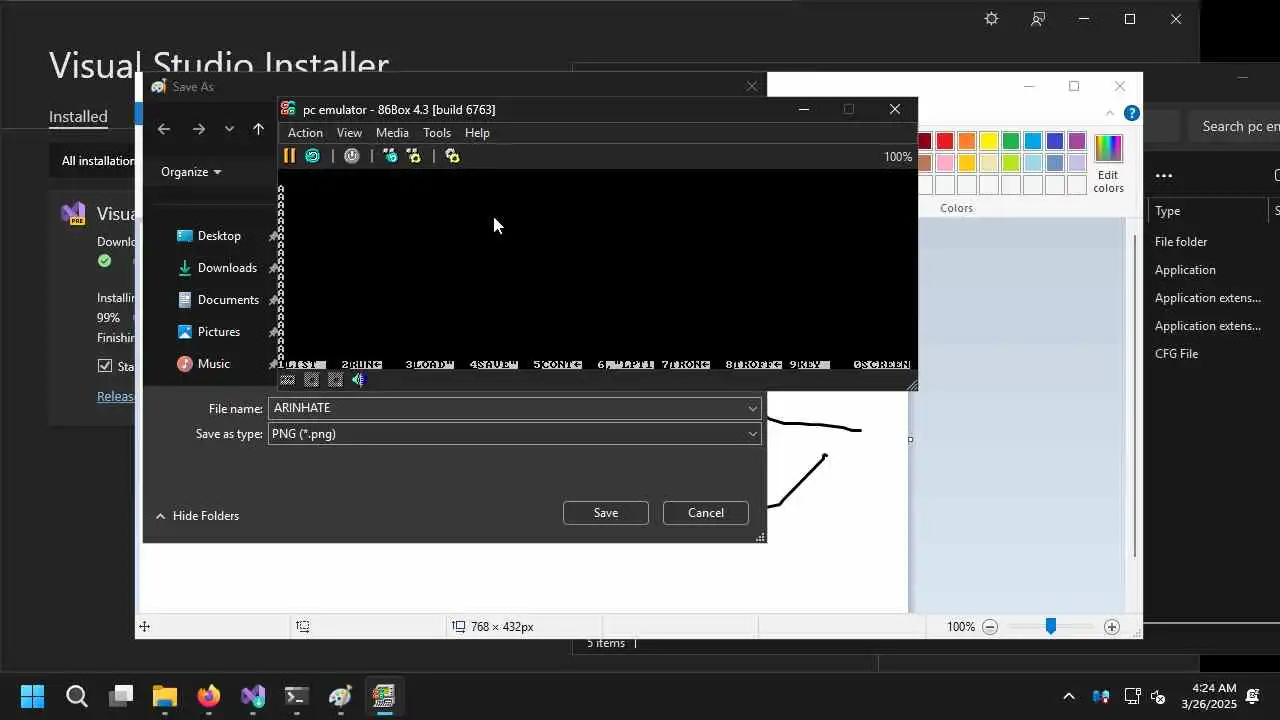Send Ctrl+Alt+Esc via 86Box toolbar icon
This screenshot has height=720, width=1280.
pos(414,156)
